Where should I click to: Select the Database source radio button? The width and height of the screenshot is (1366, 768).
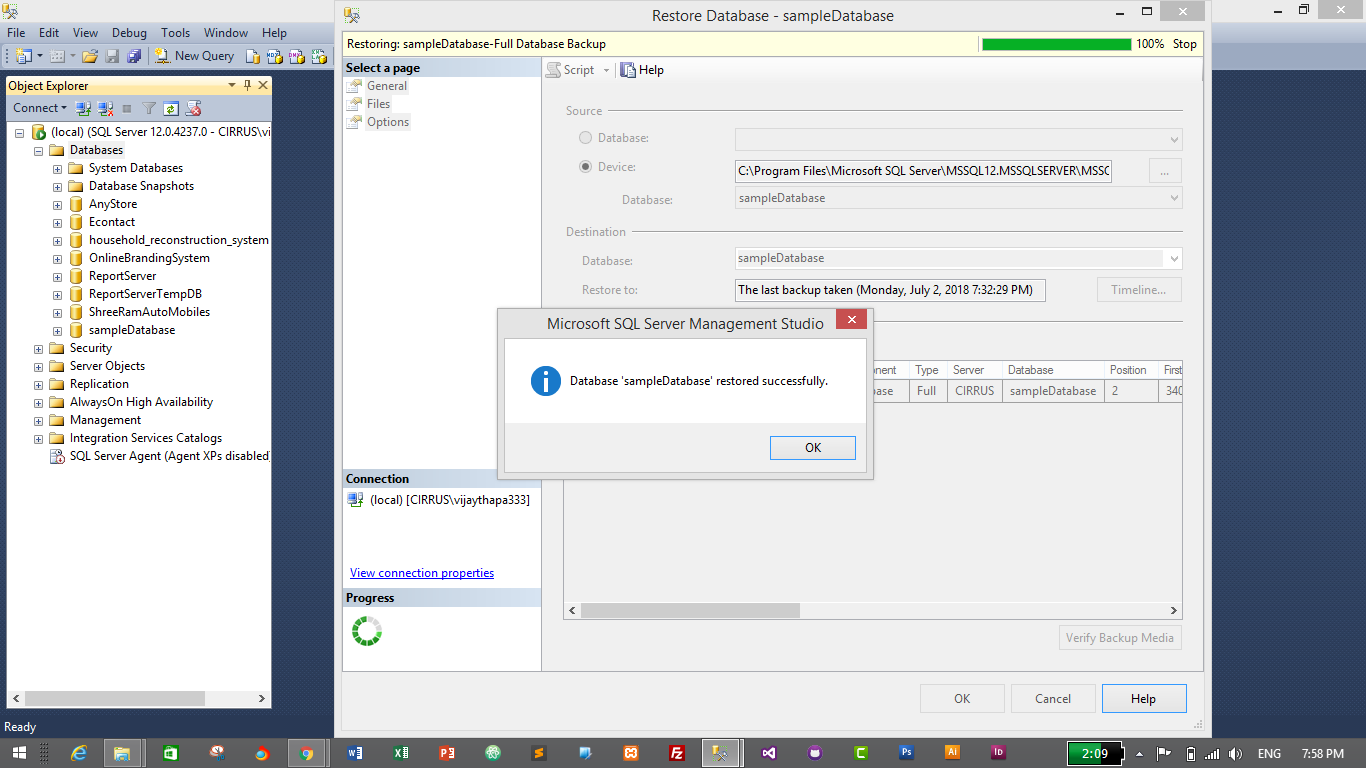point(584,138)
